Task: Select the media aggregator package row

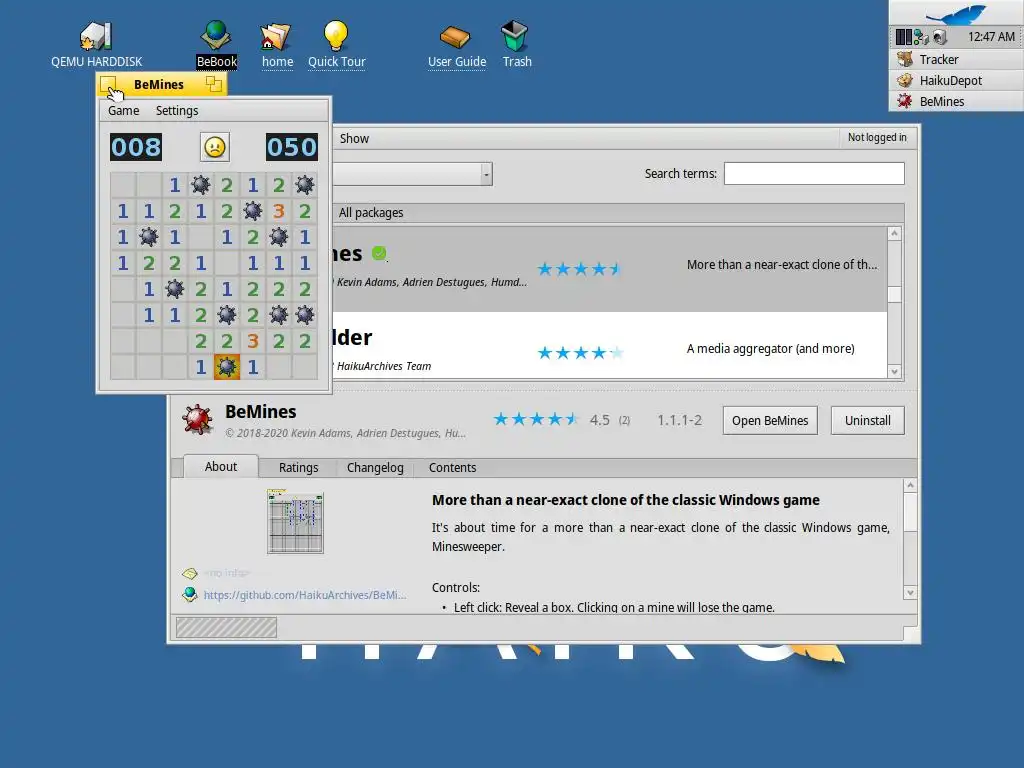Action: [610, 345]
